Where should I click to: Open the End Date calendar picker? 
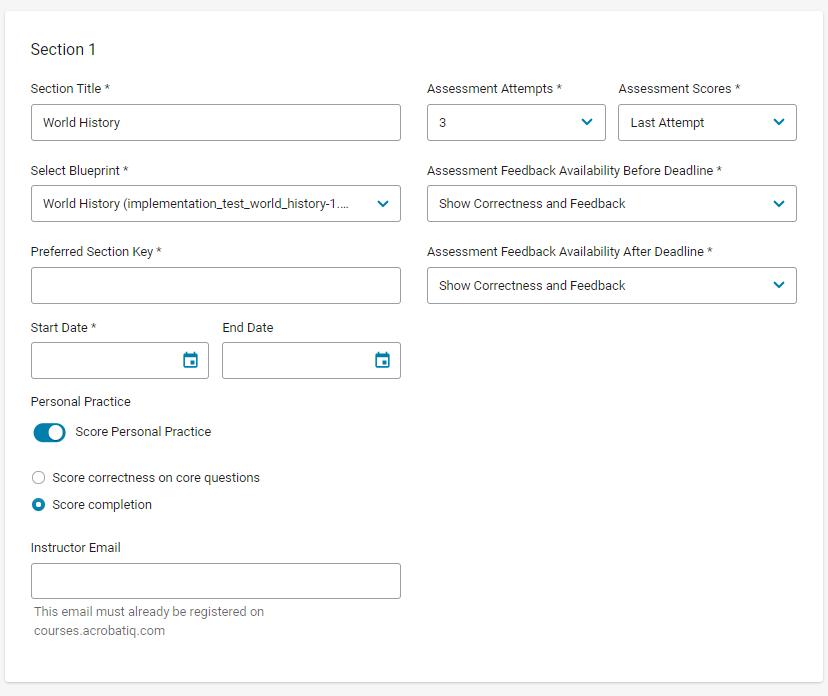tap(382, 360)
